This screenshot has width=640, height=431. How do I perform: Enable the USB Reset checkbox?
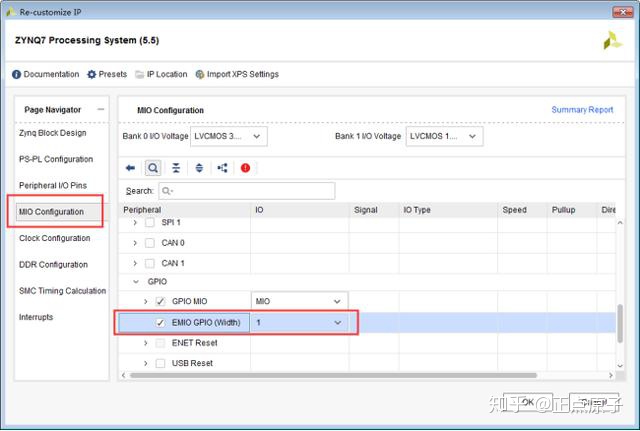(160, 363)
